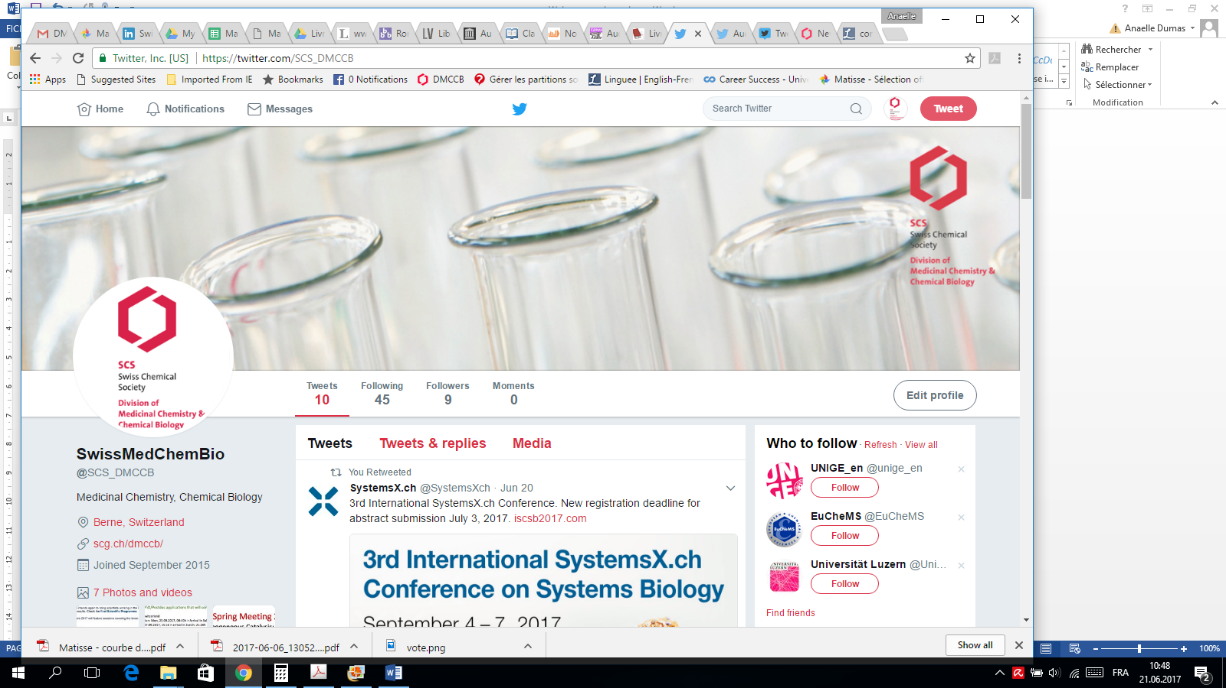Open the scg.ch/dmccb/ profile link

pyautogui.click(x=127, y=544)
